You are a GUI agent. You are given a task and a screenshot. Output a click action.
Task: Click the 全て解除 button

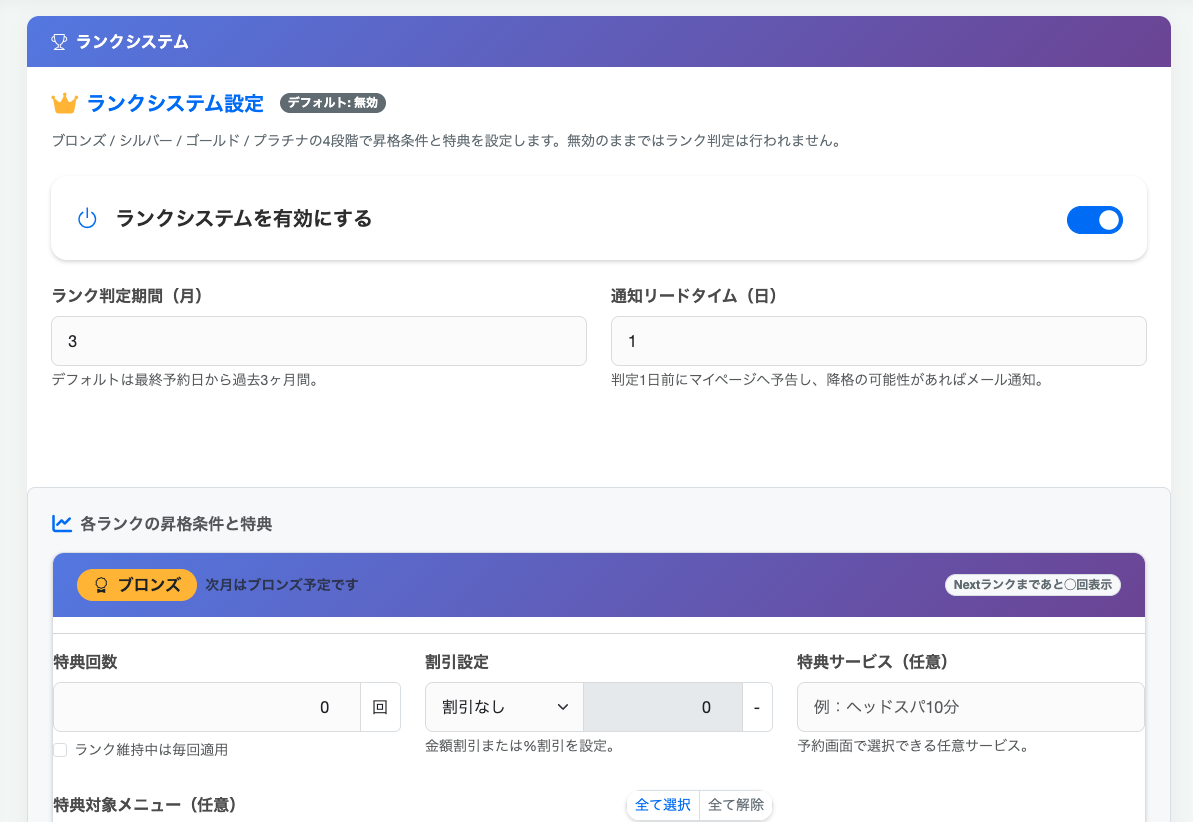click(x=736, y=805)
